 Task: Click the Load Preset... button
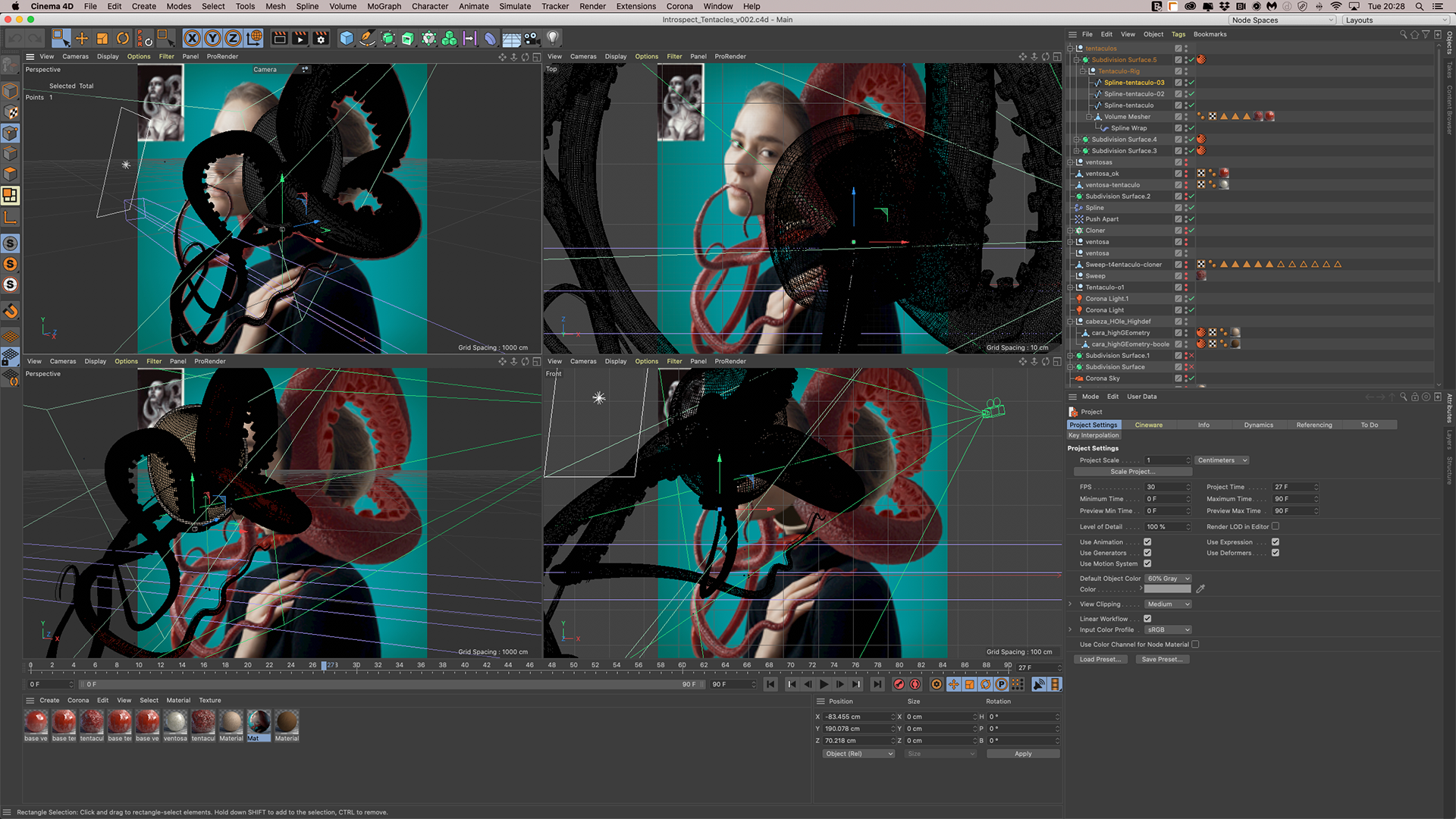point(1100,660)
